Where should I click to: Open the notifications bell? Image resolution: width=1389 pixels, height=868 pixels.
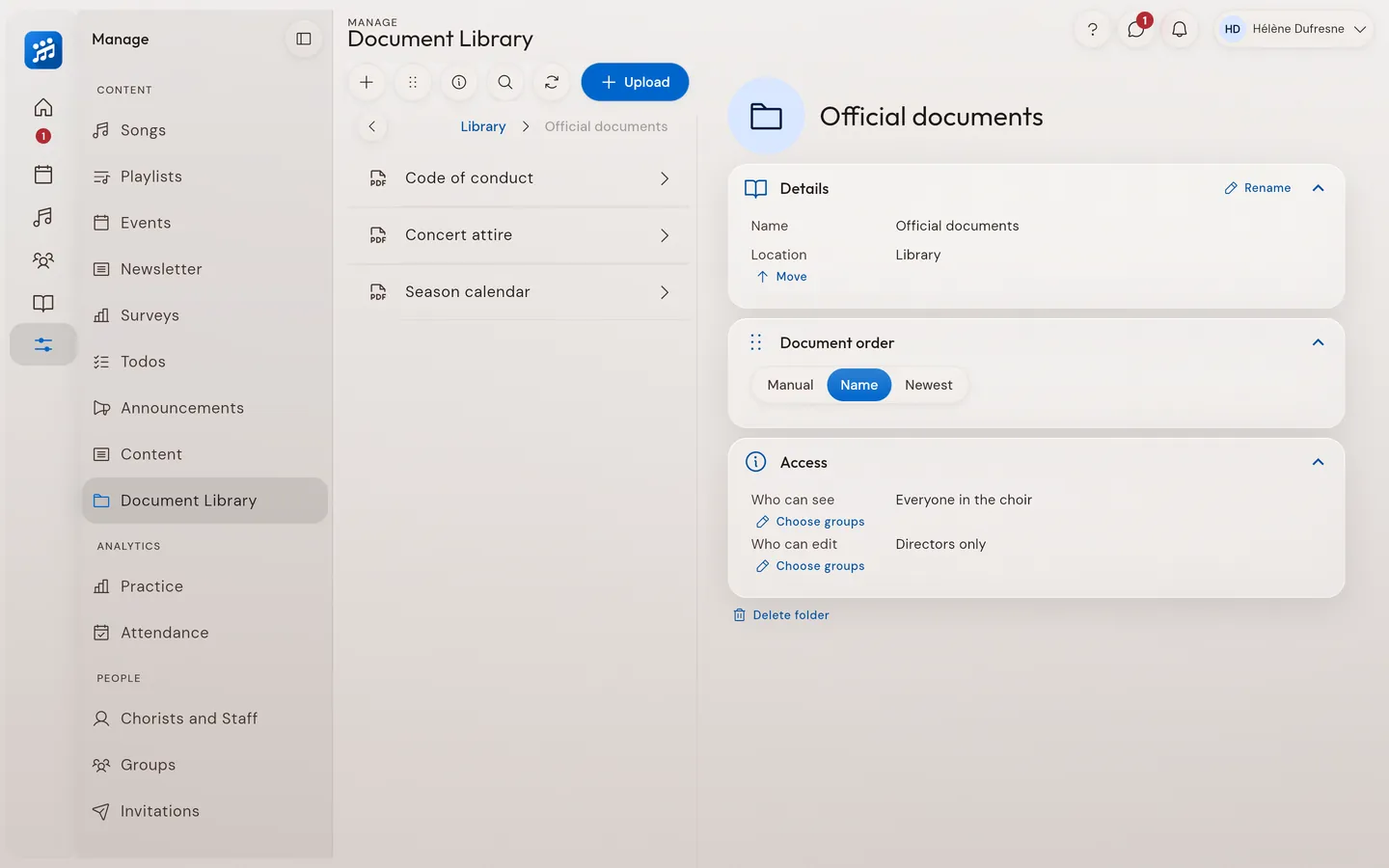pos(1180,29)
